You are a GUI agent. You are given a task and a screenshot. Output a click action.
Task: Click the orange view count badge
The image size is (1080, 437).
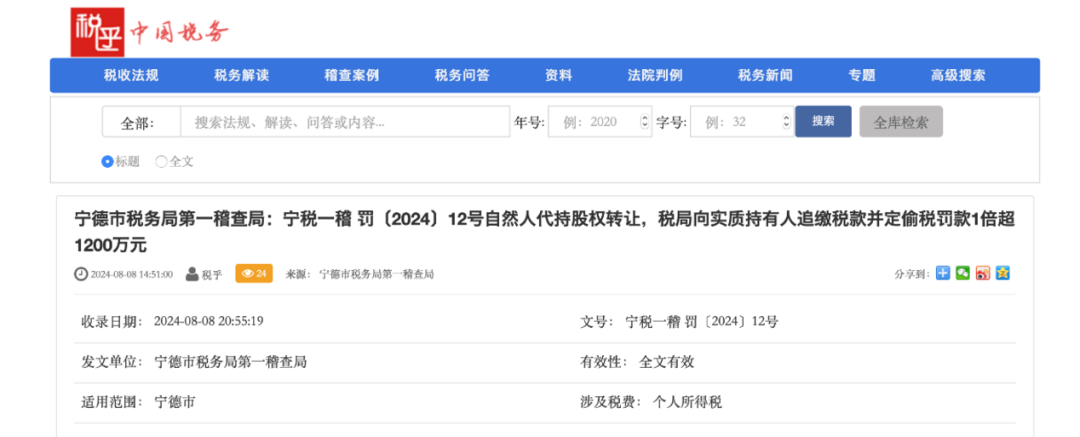(253, 273)
